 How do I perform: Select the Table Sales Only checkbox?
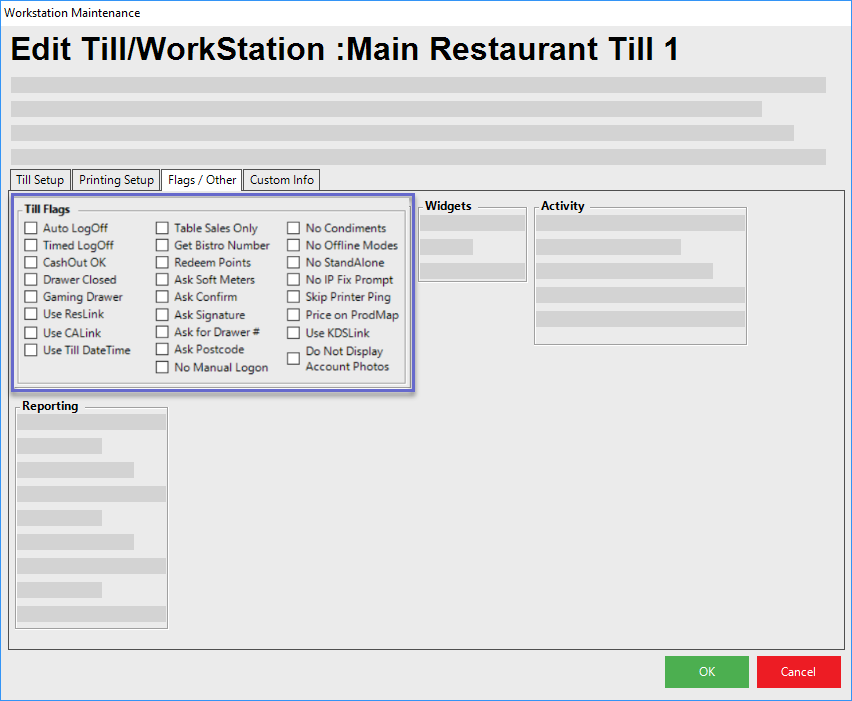162,228
